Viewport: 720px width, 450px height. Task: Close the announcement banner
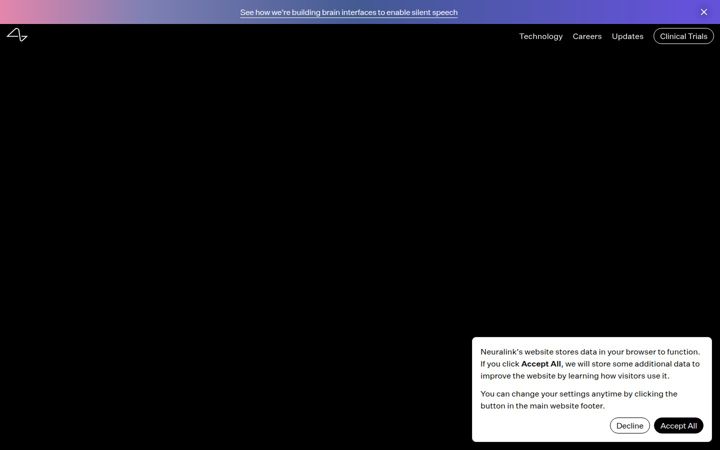pyautogui.click(x=703, y=12)
